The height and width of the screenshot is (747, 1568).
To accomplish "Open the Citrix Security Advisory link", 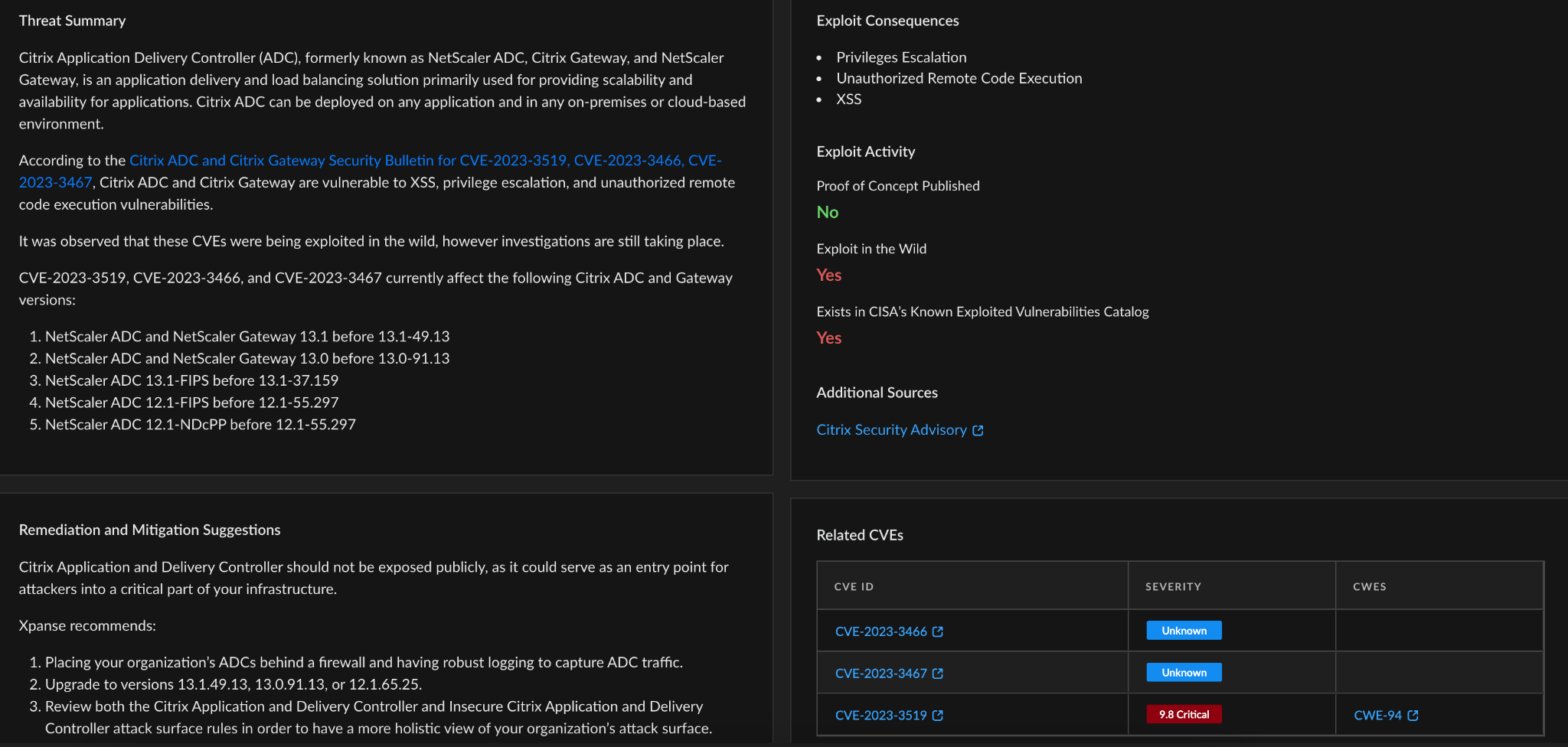I will (x=891, y=430).
